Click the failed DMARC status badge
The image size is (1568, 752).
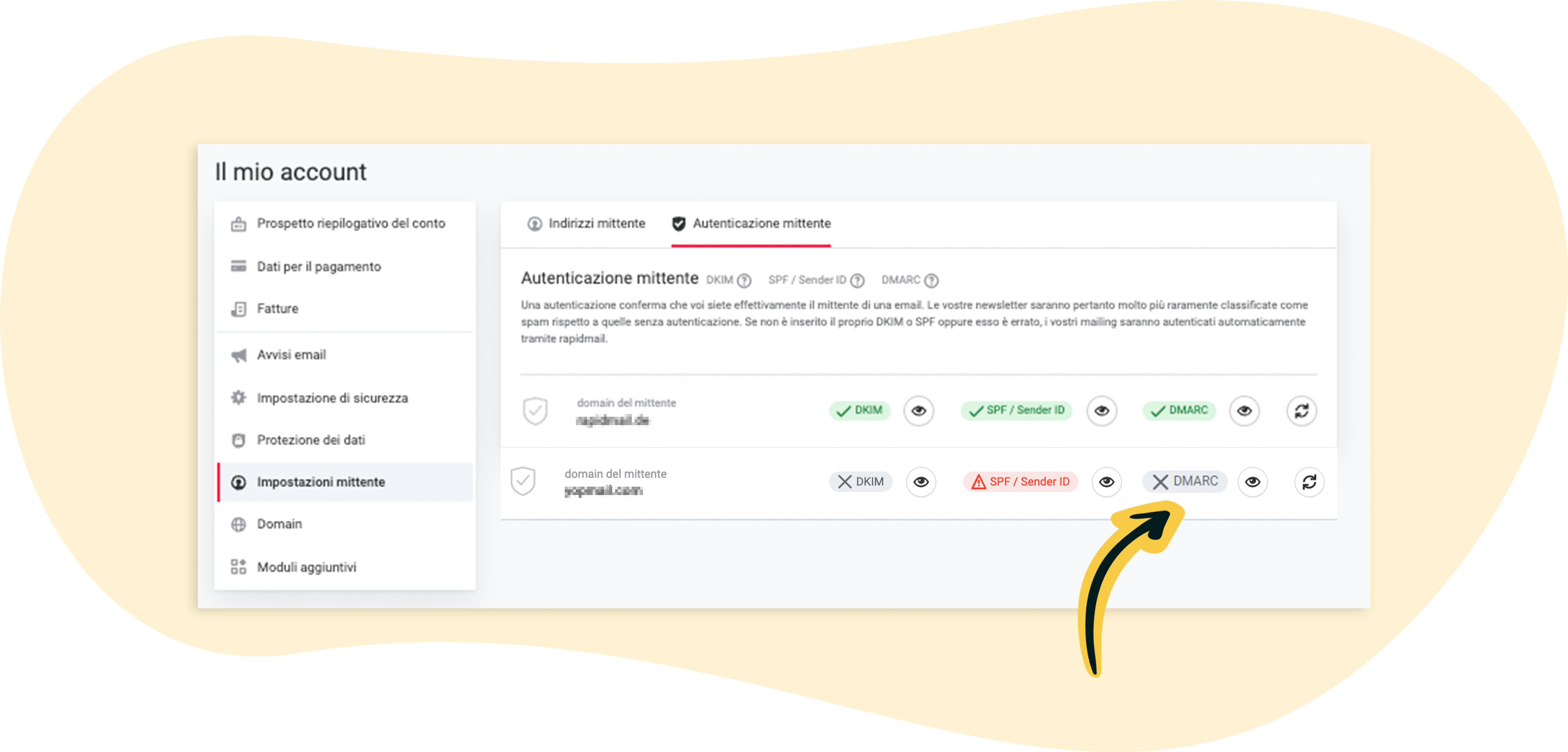click(1185, 482)
